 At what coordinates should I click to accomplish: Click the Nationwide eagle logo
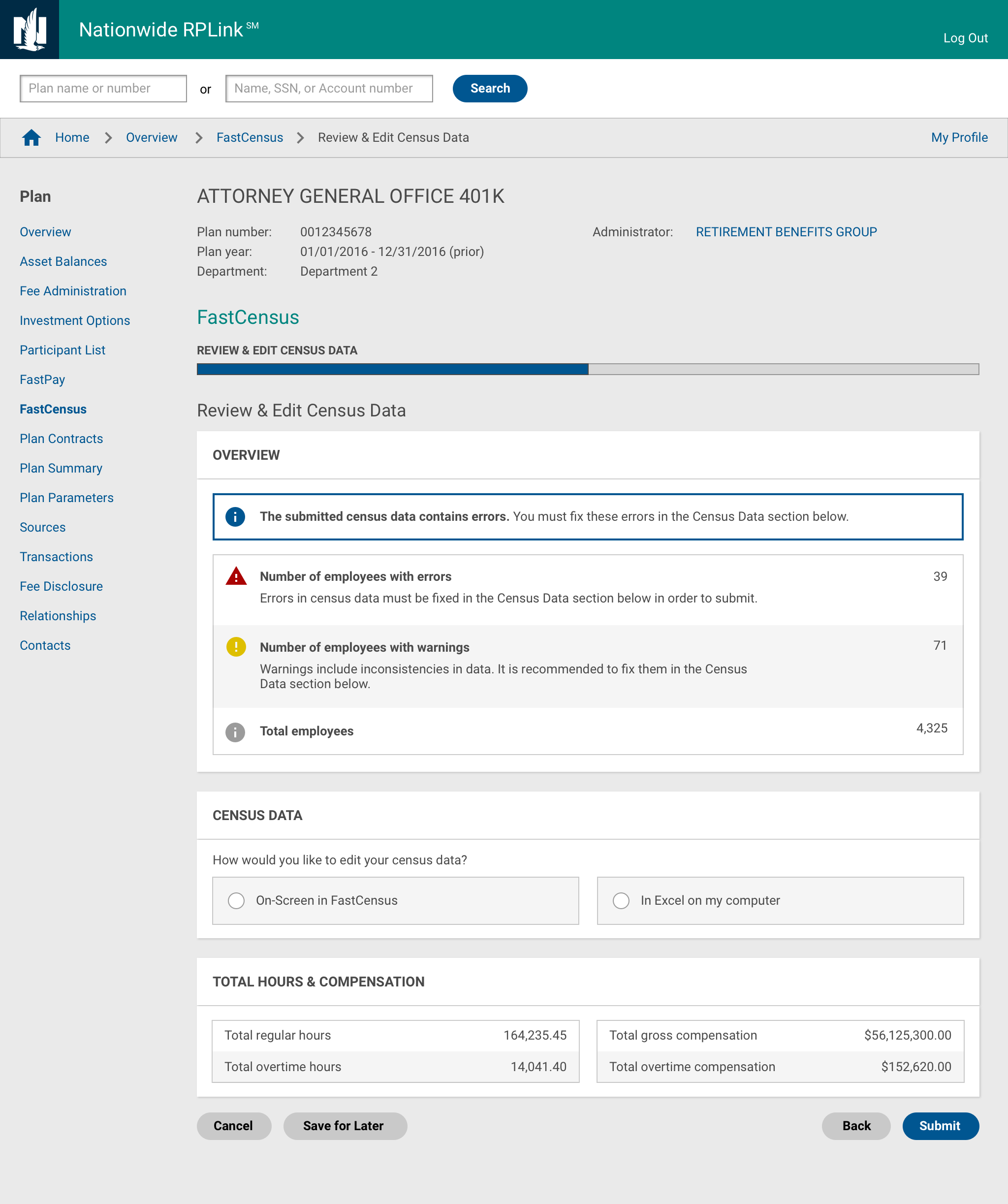pos(29,29)
